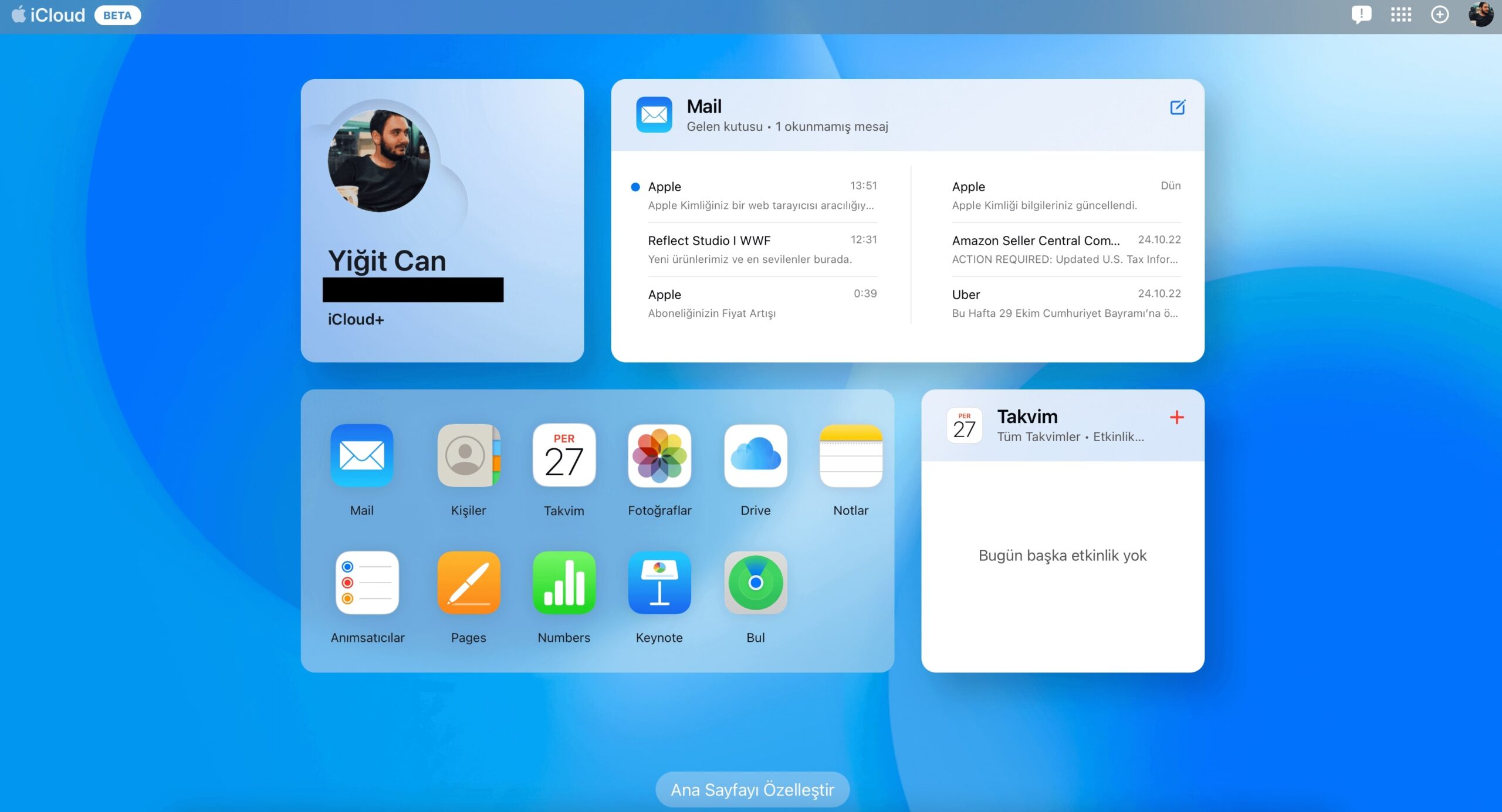Open the Reflect Studio I WWF email
The image size is (1502, 812).
click(762, 249)
